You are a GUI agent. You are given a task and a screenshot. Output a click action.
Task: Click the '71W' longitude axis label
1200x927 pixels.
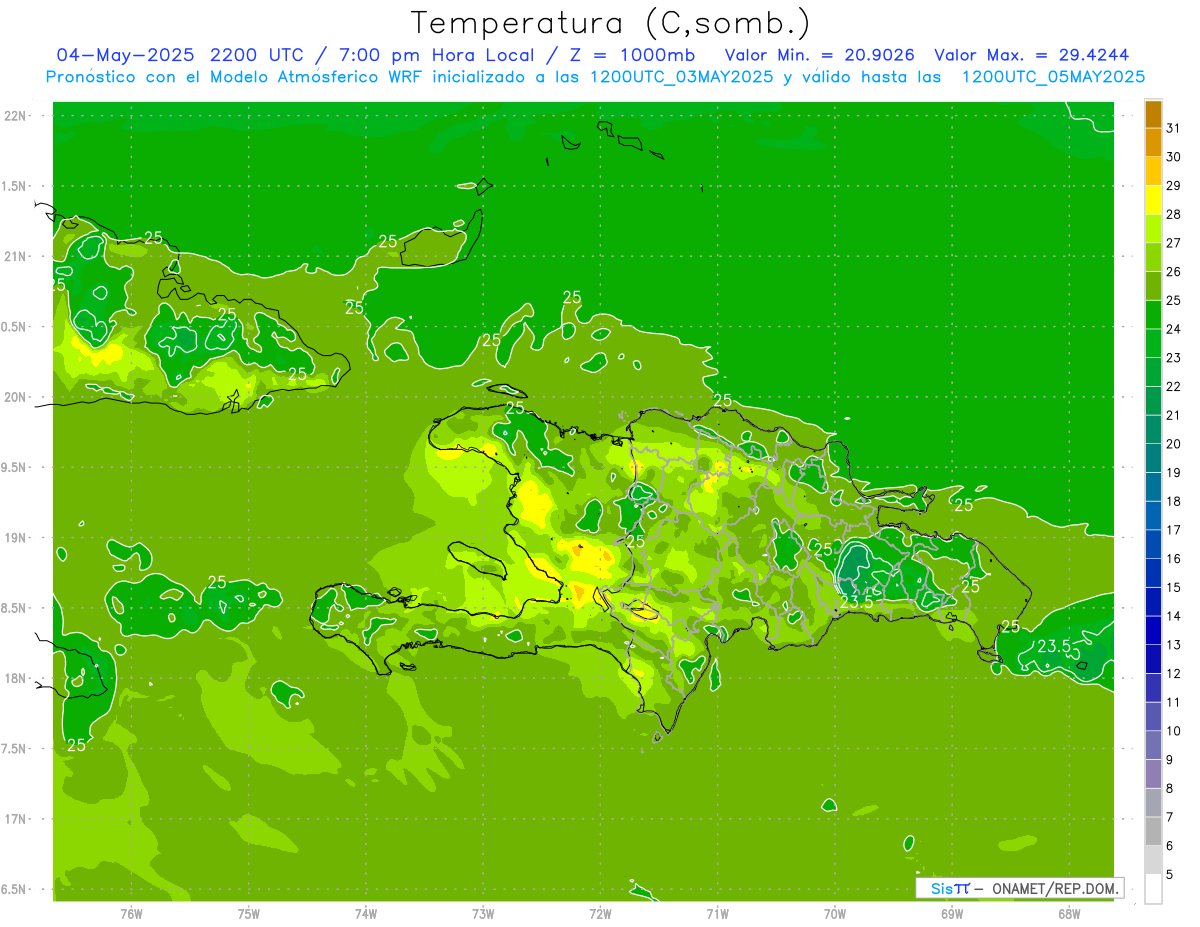717,913
